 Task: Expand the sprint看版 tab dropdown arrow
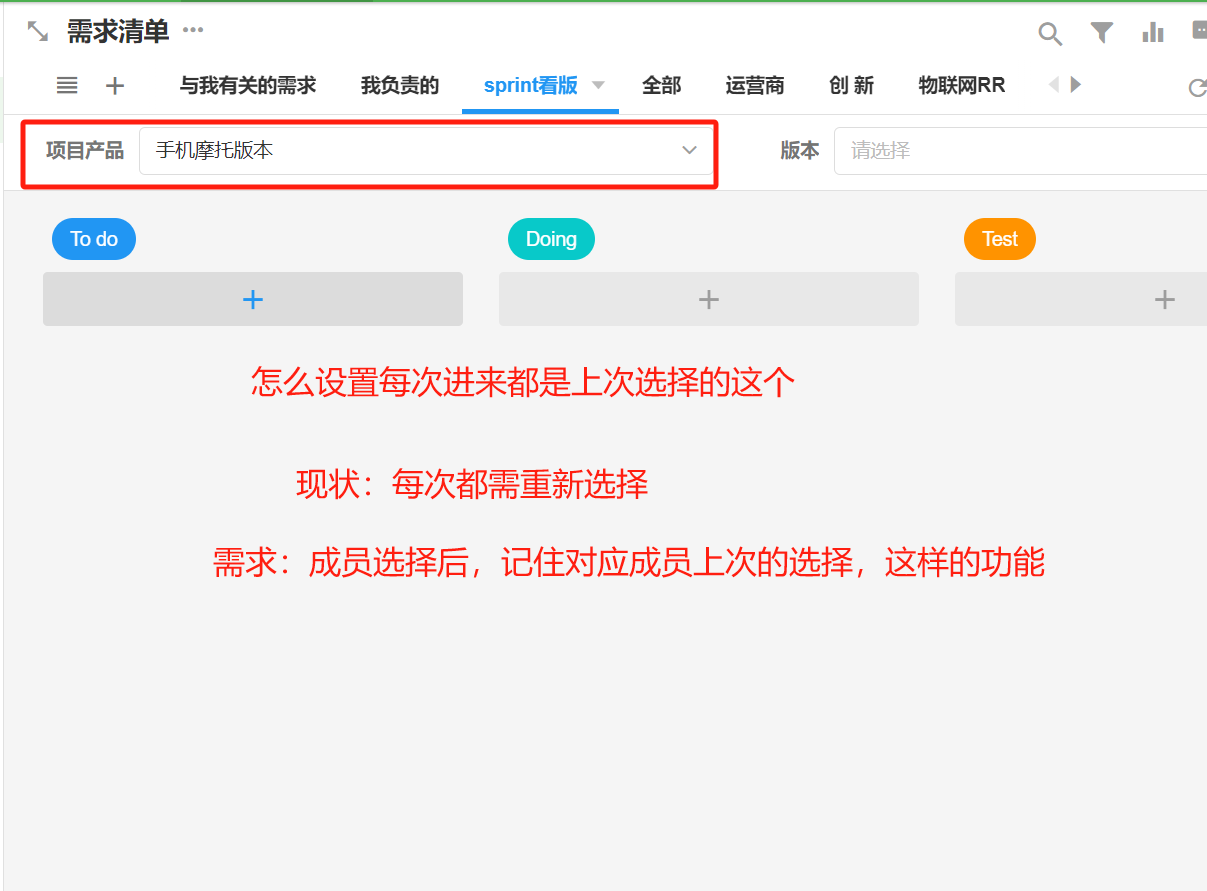[x=599, y=85]
